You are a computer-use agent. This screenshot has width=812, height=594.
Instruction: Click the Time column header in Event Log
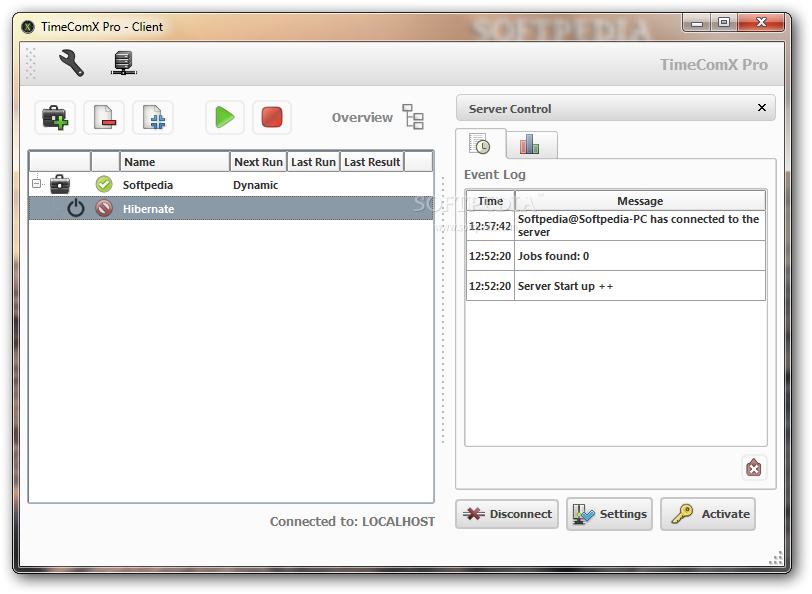490,200
